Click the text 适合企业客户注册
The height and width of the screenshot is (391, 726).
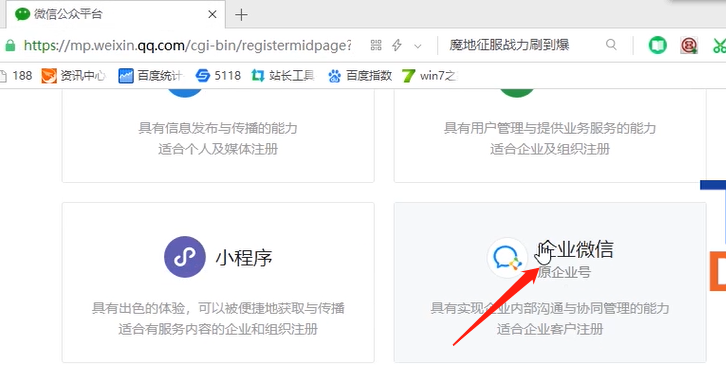click(x=550, y=329)
